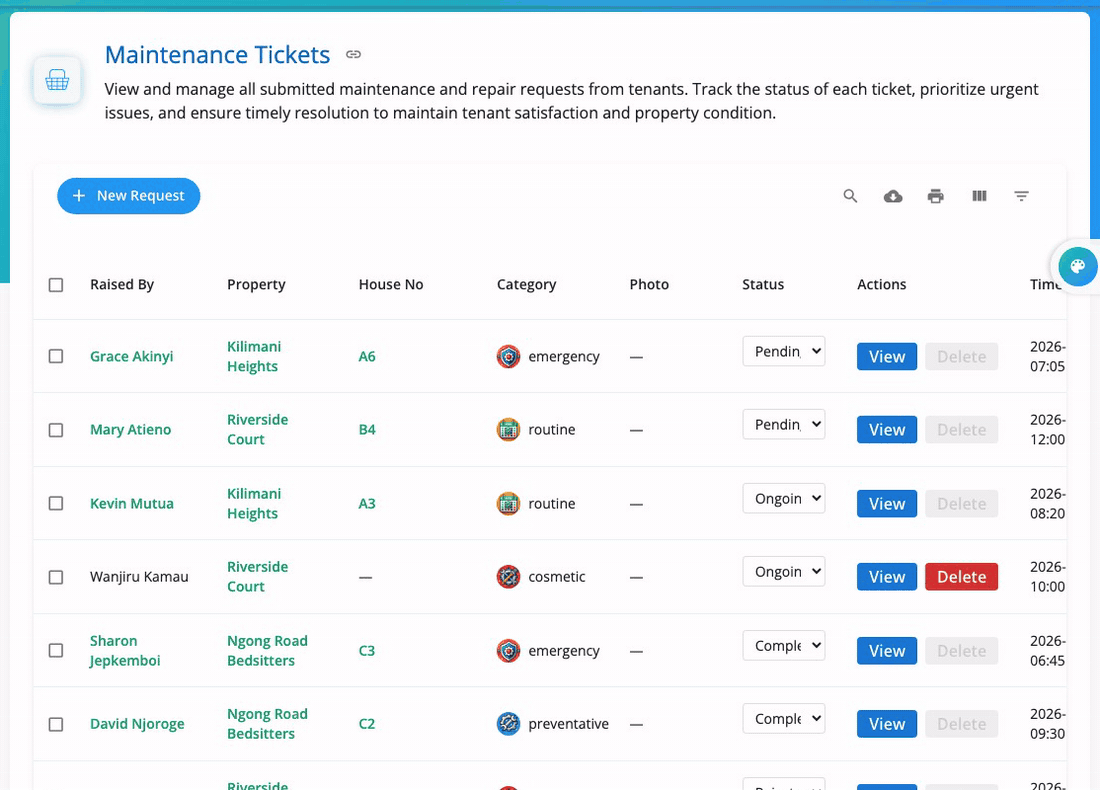The width and height of the screenshot is (1100, 790).
Task: Select the Grace Akinyi row checkbox
Action: [56, 356]
